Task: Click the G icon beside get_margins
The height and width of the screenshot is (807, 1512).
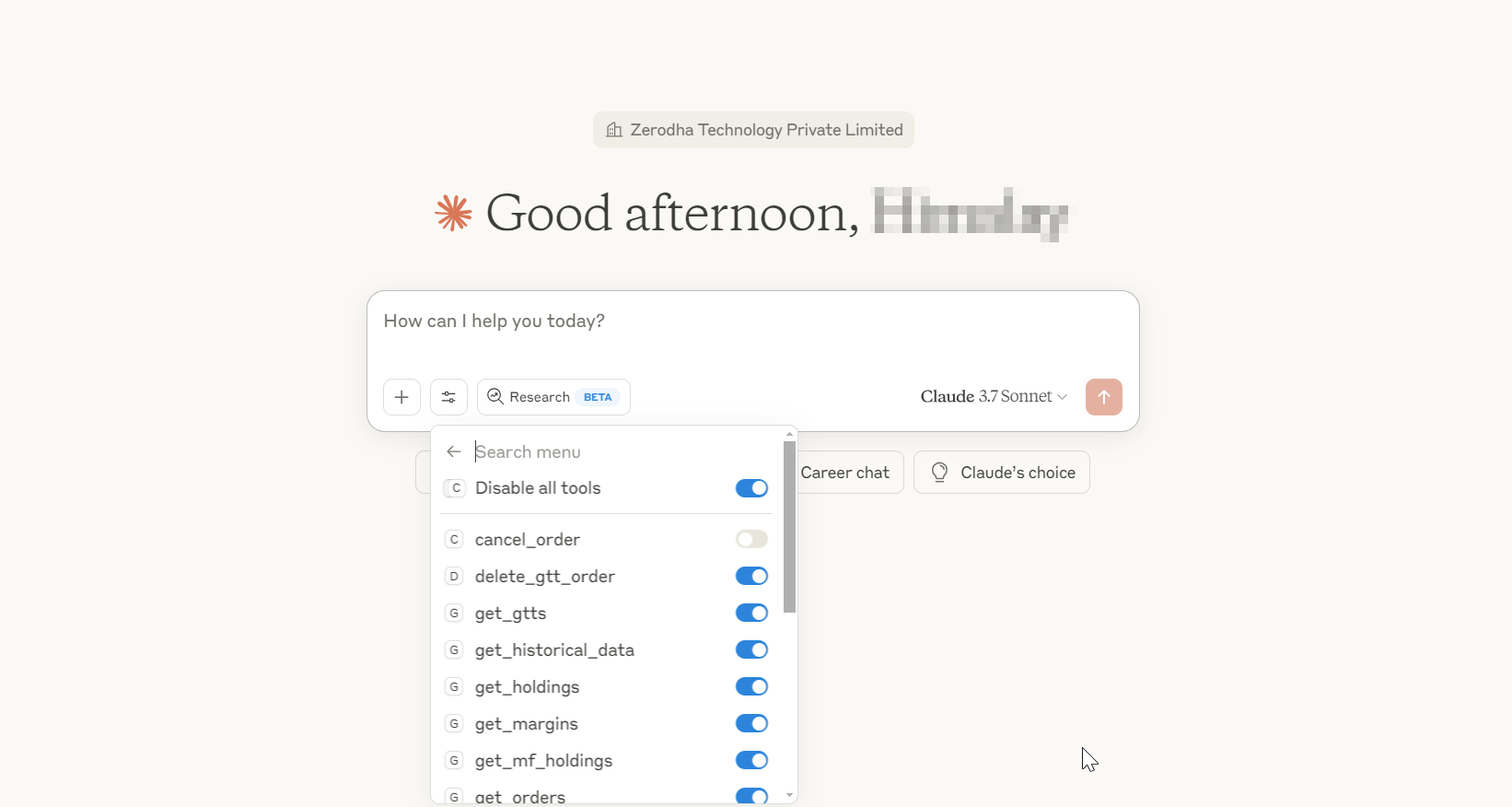Action: 454,723
